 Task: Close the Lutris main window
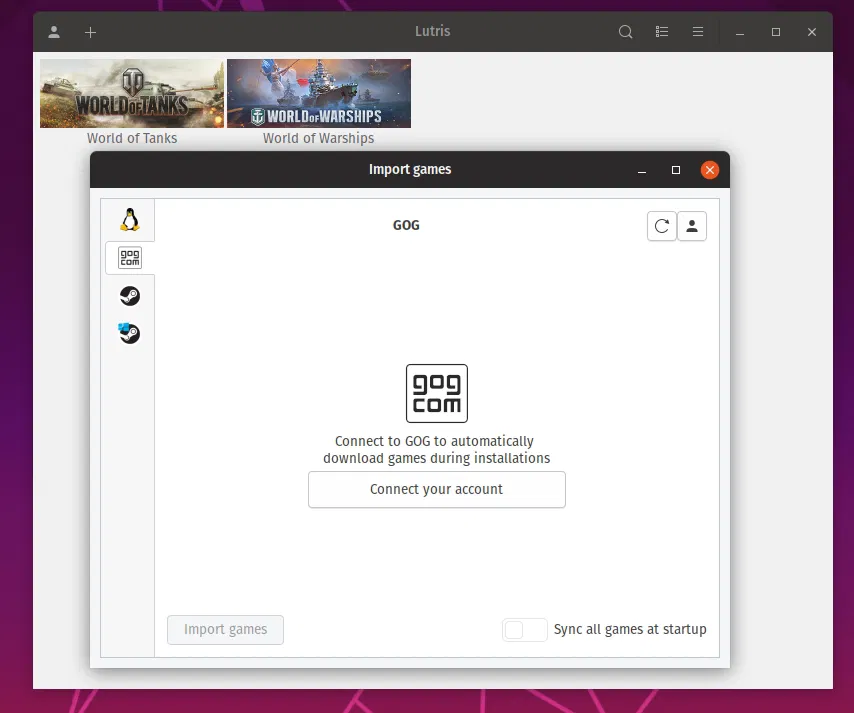pyautogui.click(x=812, y=32)
